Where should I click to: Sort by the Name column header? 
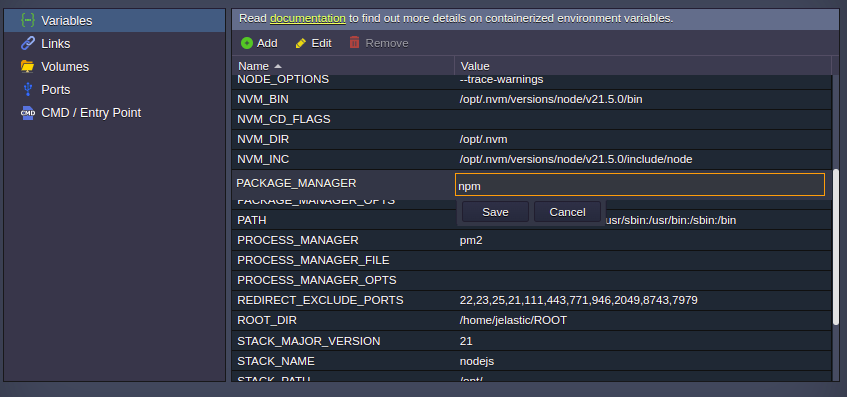tap(343, 66)
